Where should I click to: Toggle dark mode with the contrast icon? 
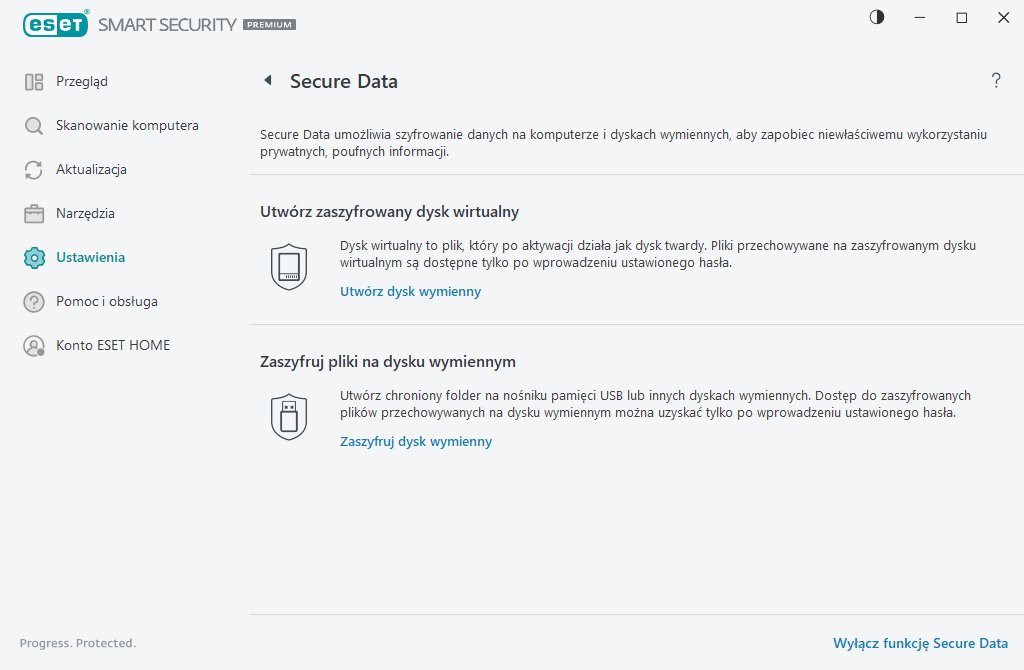pyautogui.click(x=876, y=17)
